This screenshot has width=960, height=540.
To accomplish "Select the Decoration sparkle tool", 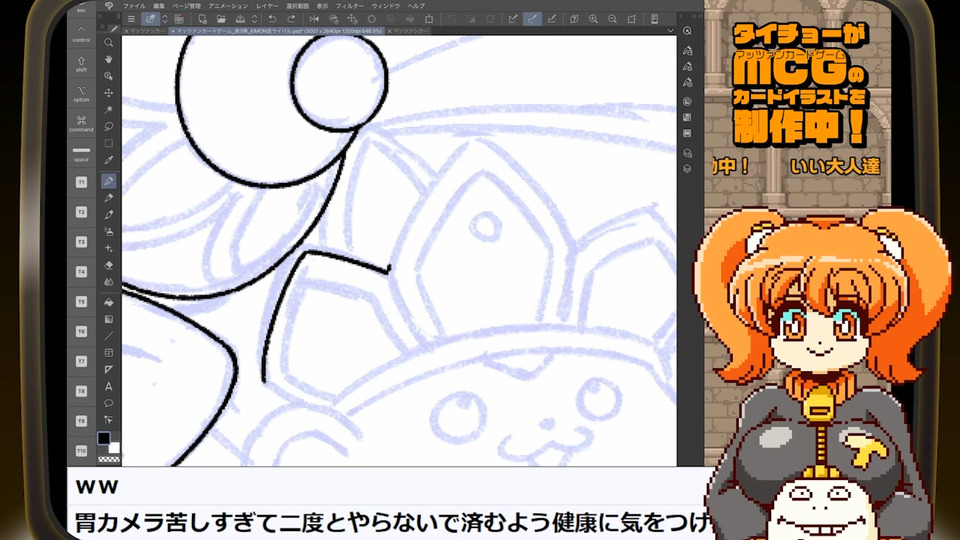I will 108,249.
